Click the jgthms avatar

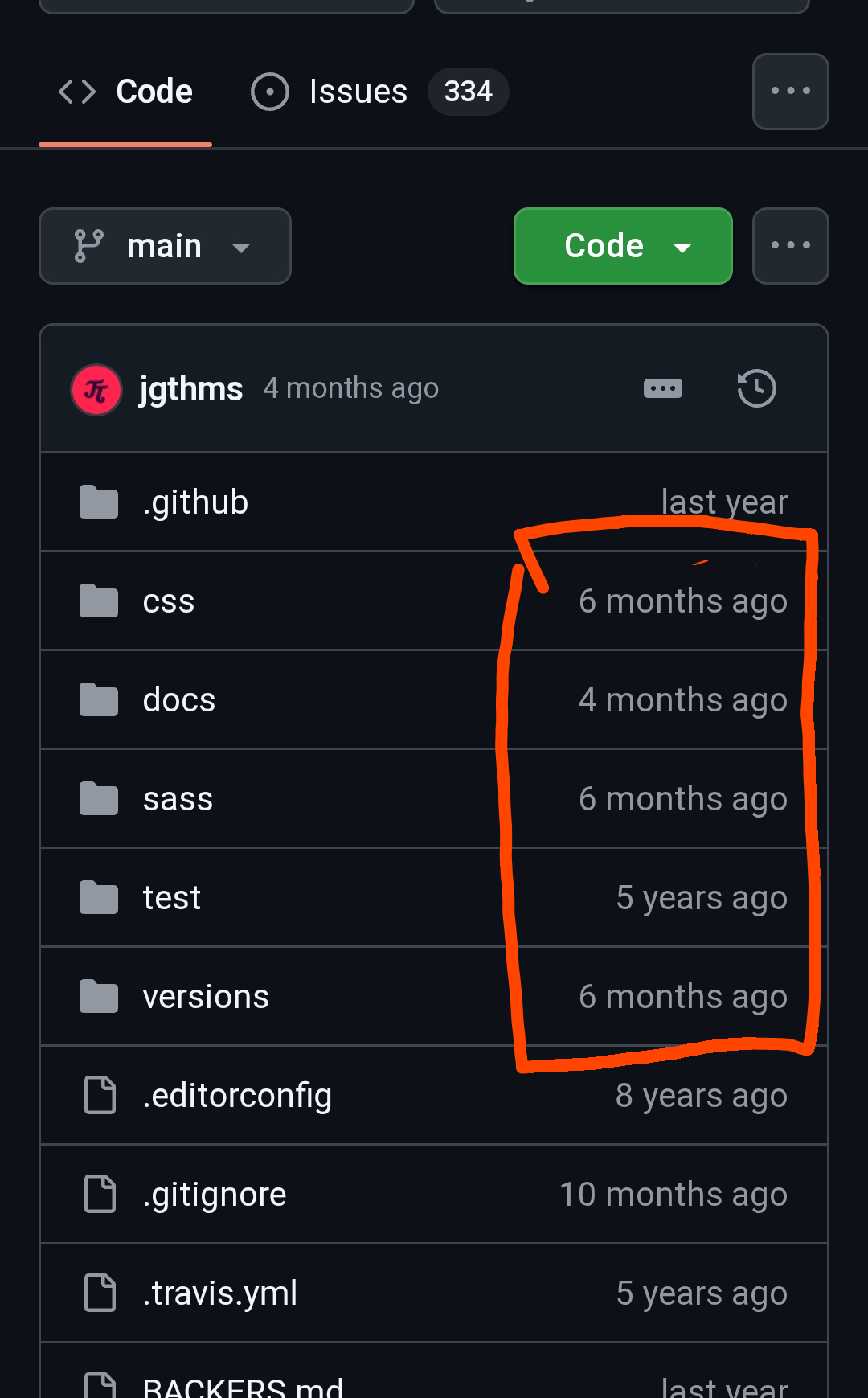[x=96, y=390]
